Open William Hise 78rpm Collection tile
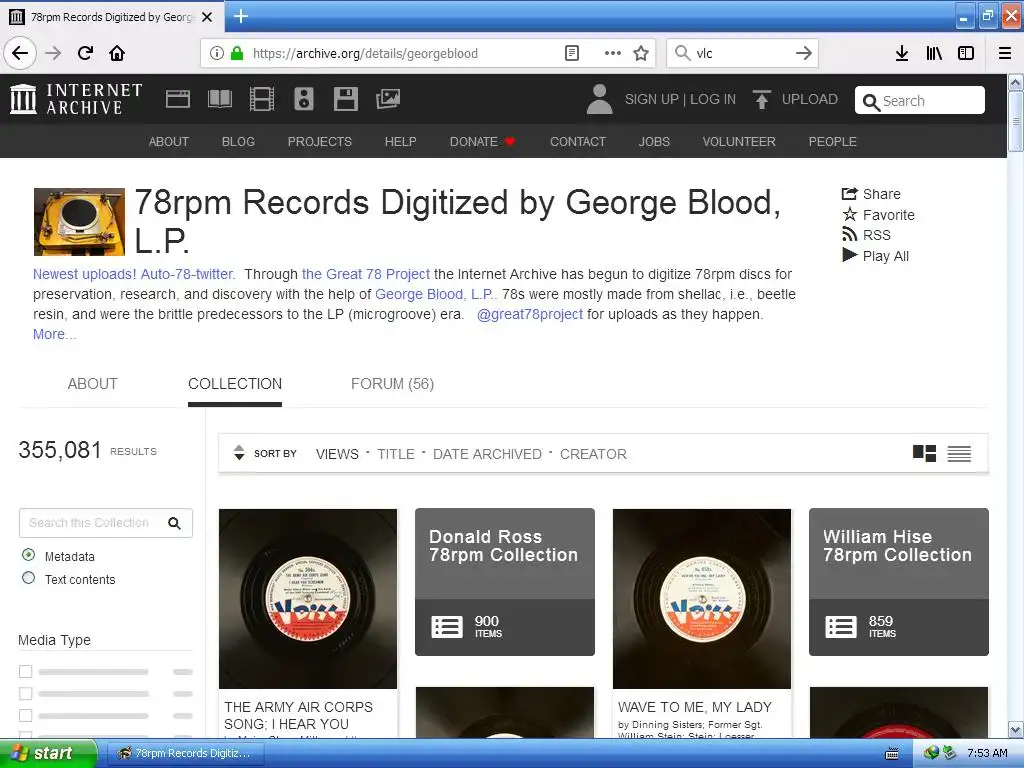This screenshot has width=1024, height=768. click(x=899, y=582)
